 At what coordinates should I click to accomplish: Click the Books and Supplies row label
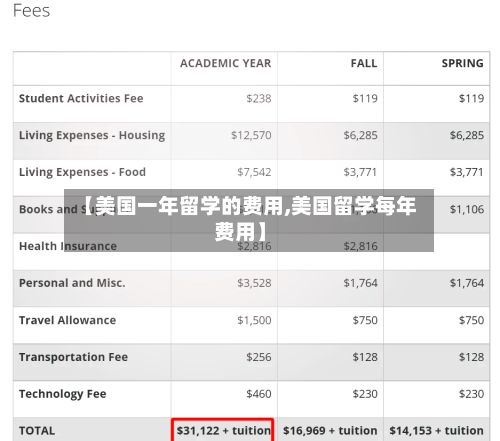coord(68,209)
